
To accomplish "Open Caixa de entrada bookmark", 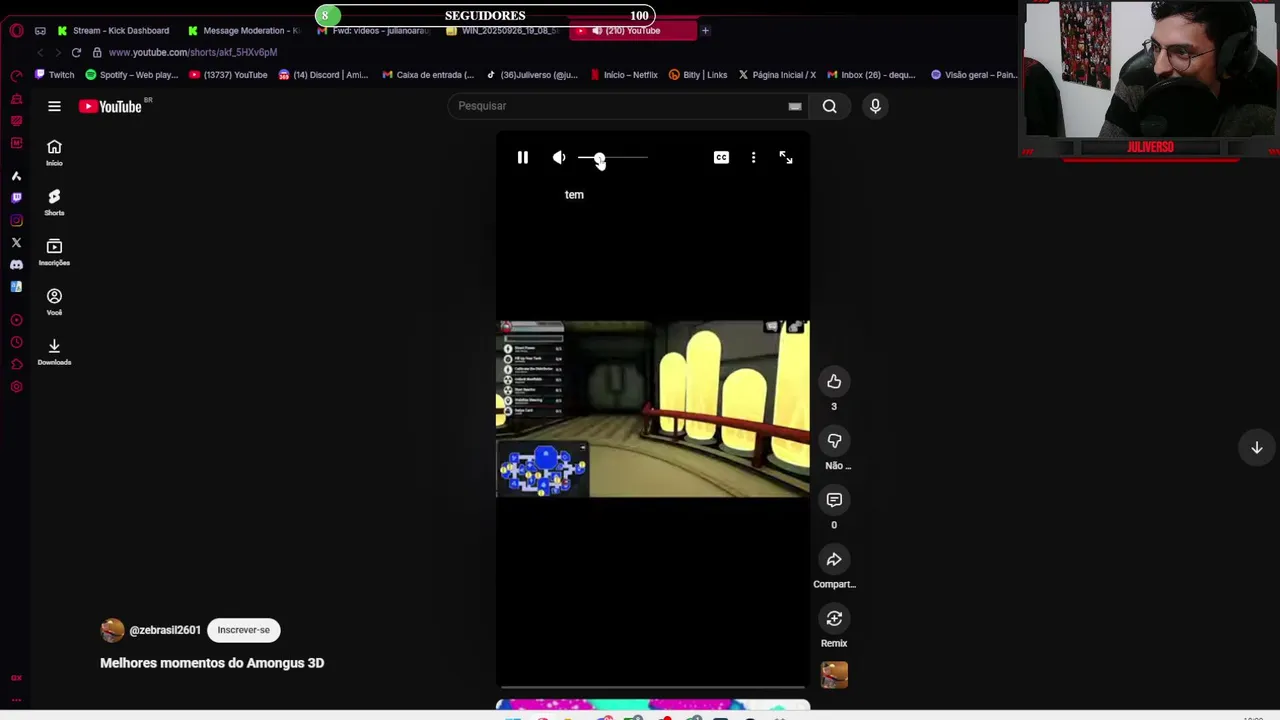I will [x=428, y=74].
